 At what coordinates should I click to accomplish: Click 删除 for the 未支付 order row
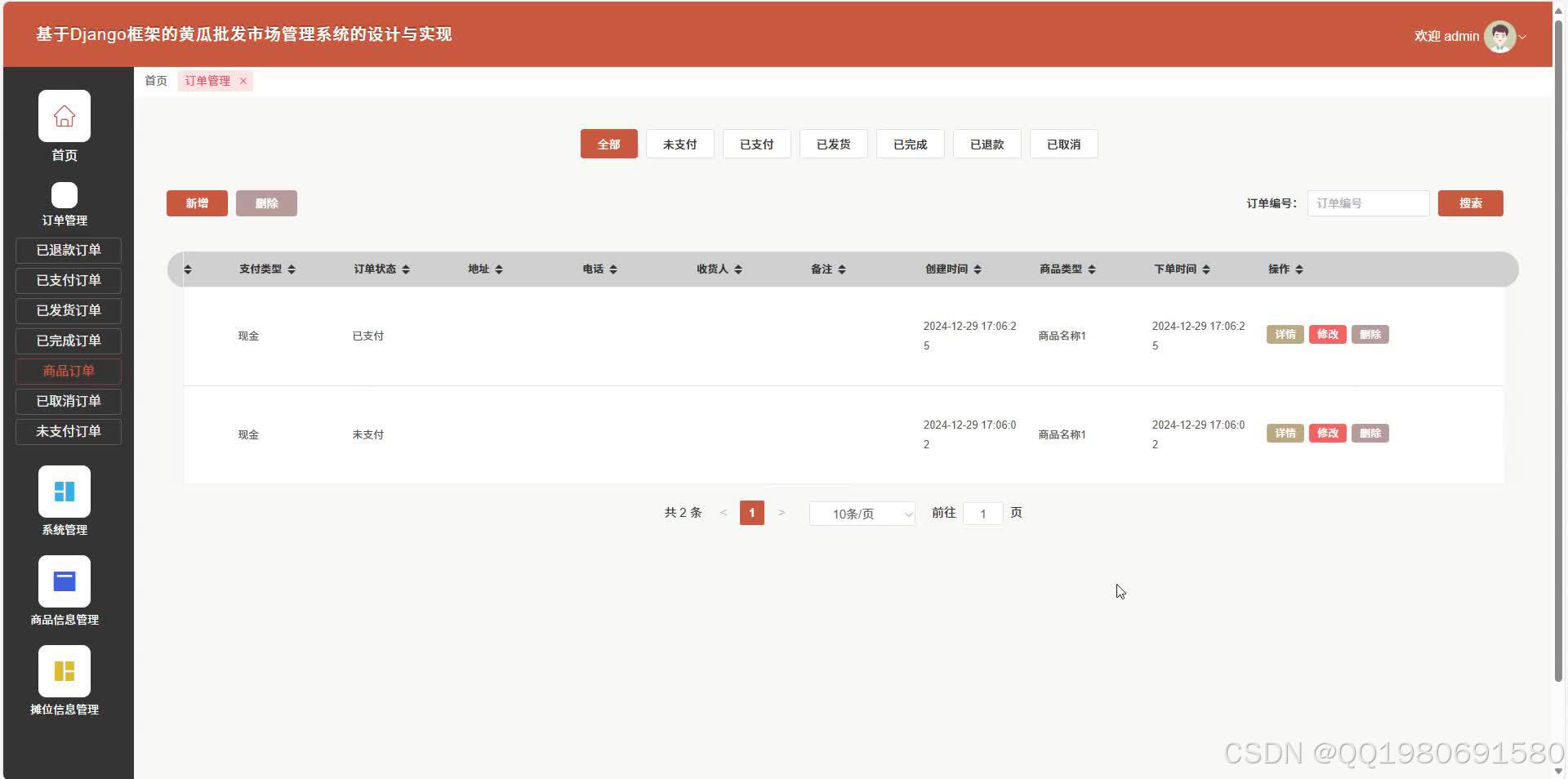tap(1370, 434)
